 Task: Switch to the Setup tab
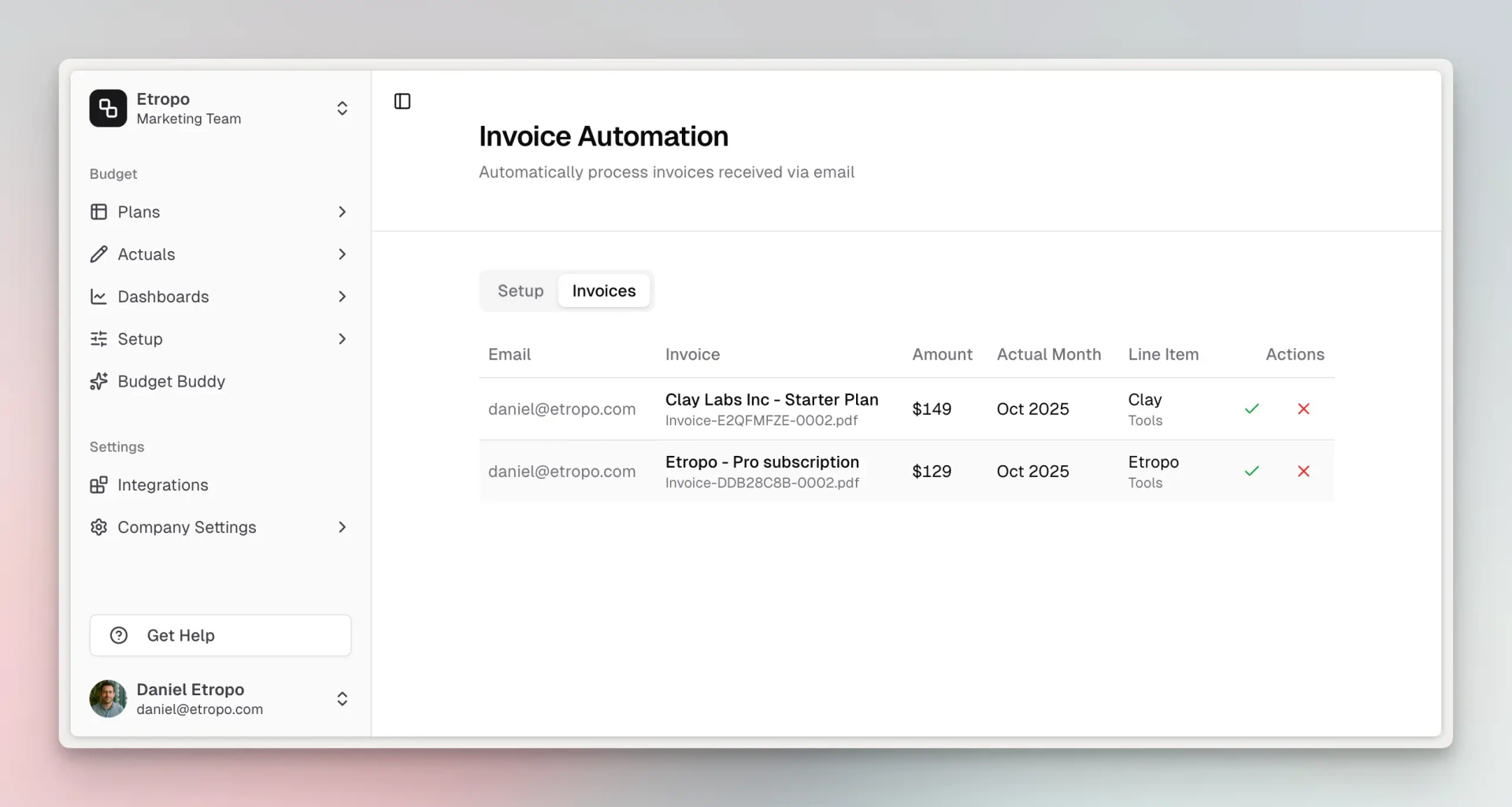(x=520, y=291)
